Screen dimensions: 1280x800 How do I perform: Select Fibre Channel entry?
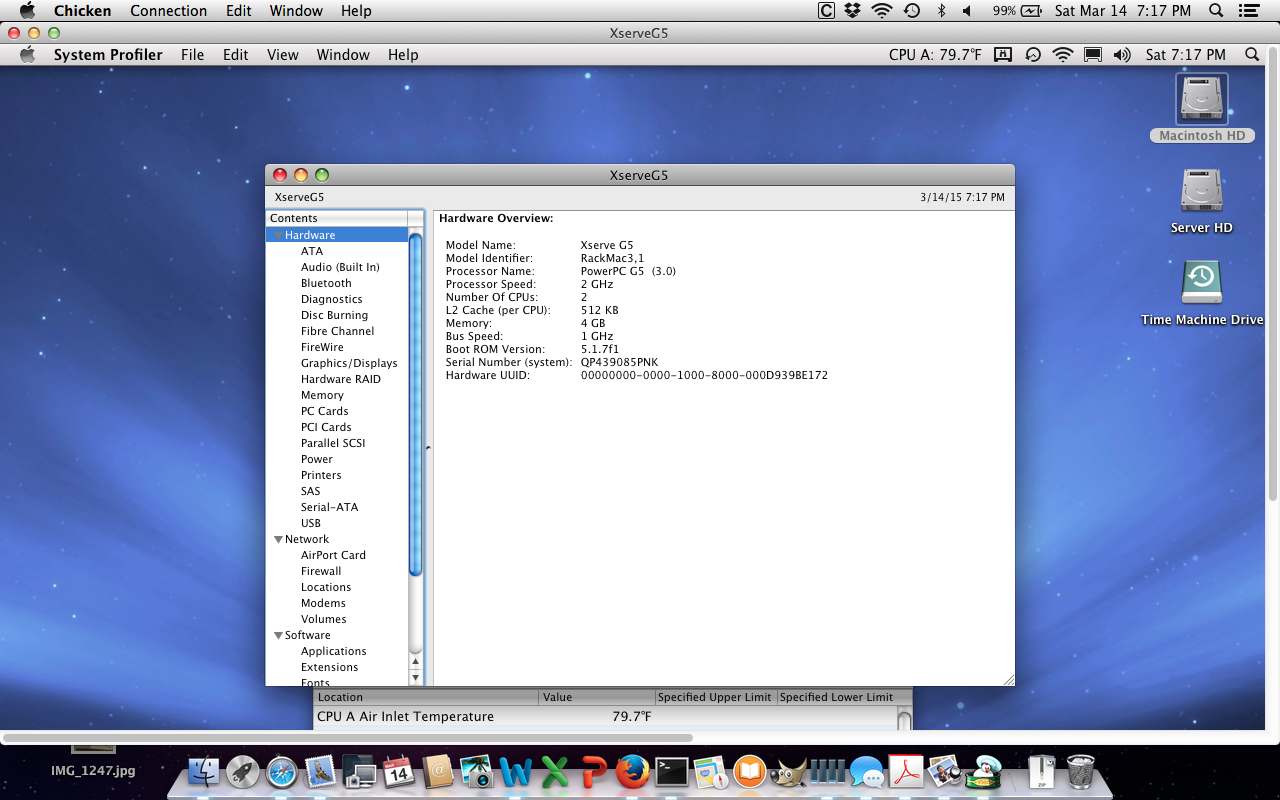click(337, 331)
